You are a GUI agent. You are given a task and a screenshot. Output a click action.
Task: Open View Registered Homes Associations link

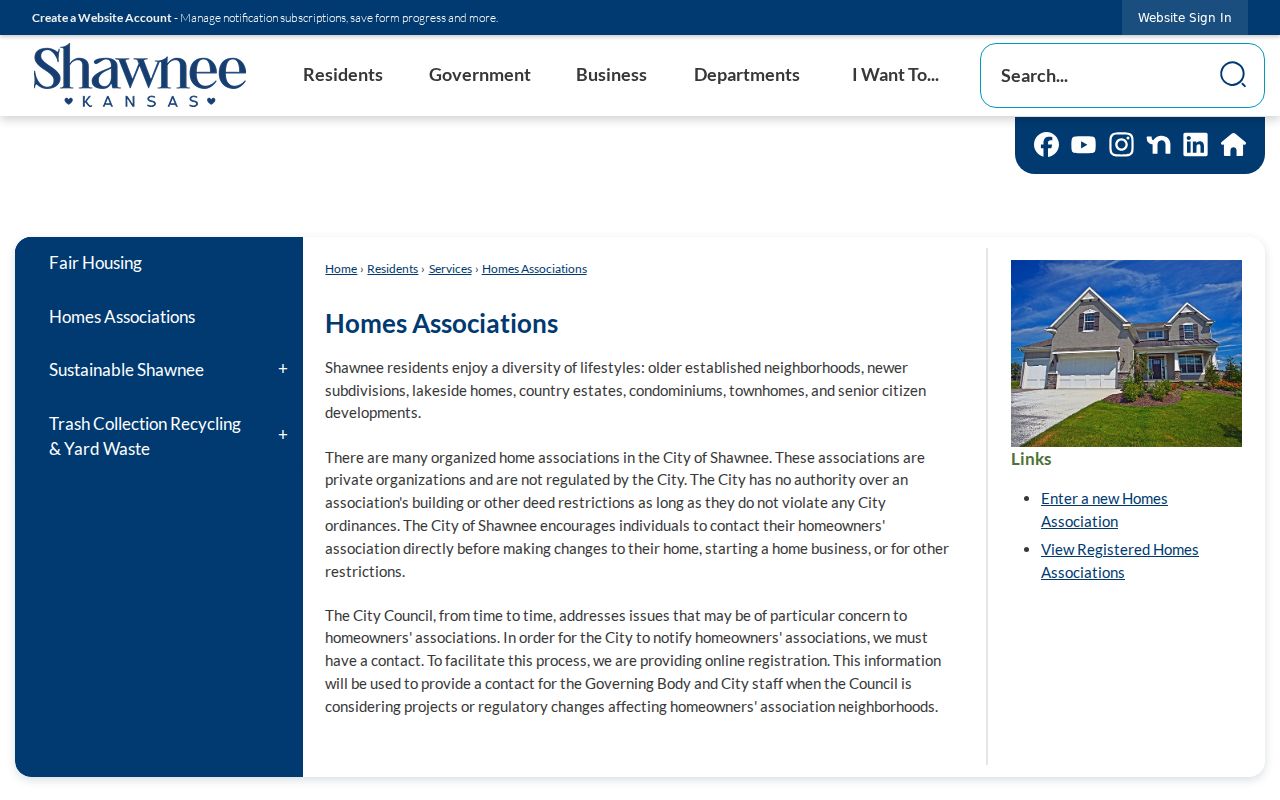1119,561
